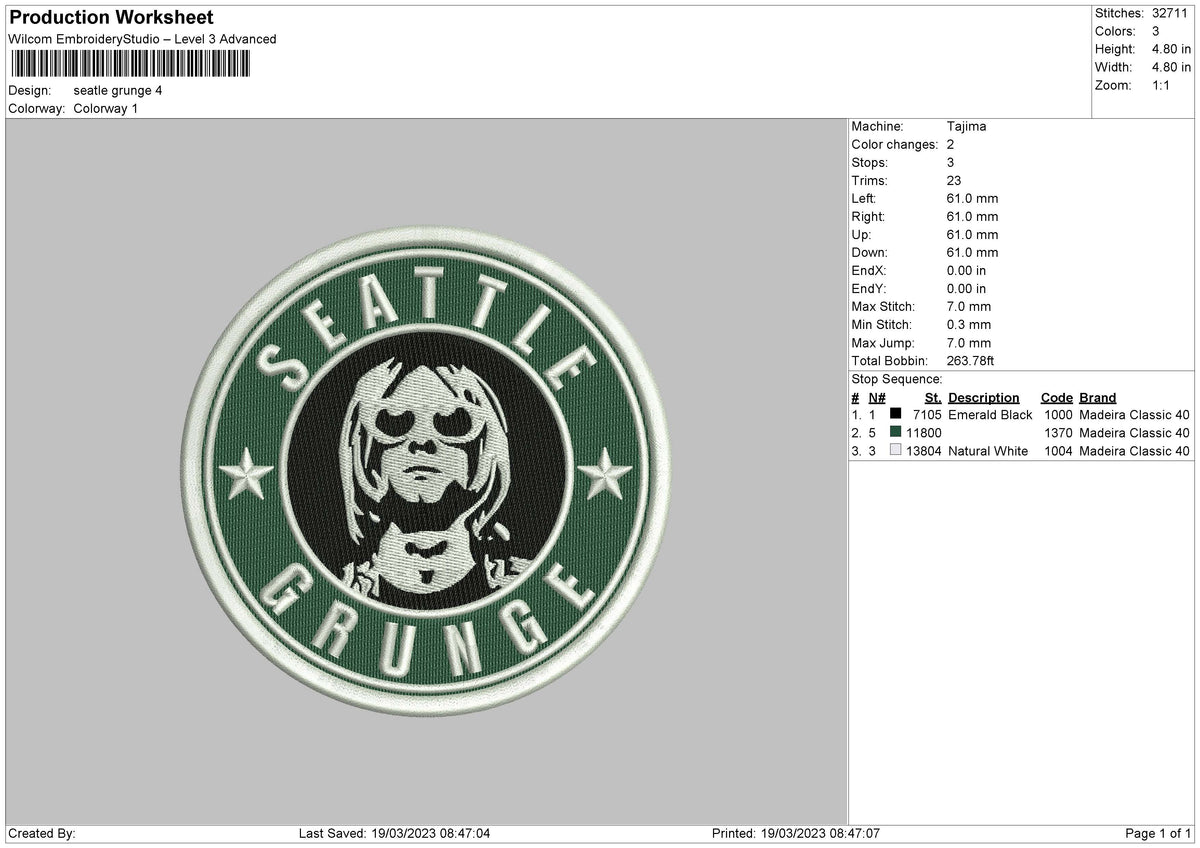Click the Max Jump value '7.0 mm'
This screenshot has width=1200, height=848.
tap(969, 342)
